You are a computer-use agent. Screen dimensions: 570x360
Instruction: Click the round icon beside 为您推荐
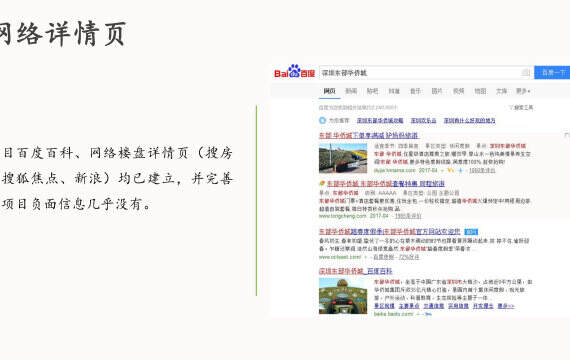322,120
